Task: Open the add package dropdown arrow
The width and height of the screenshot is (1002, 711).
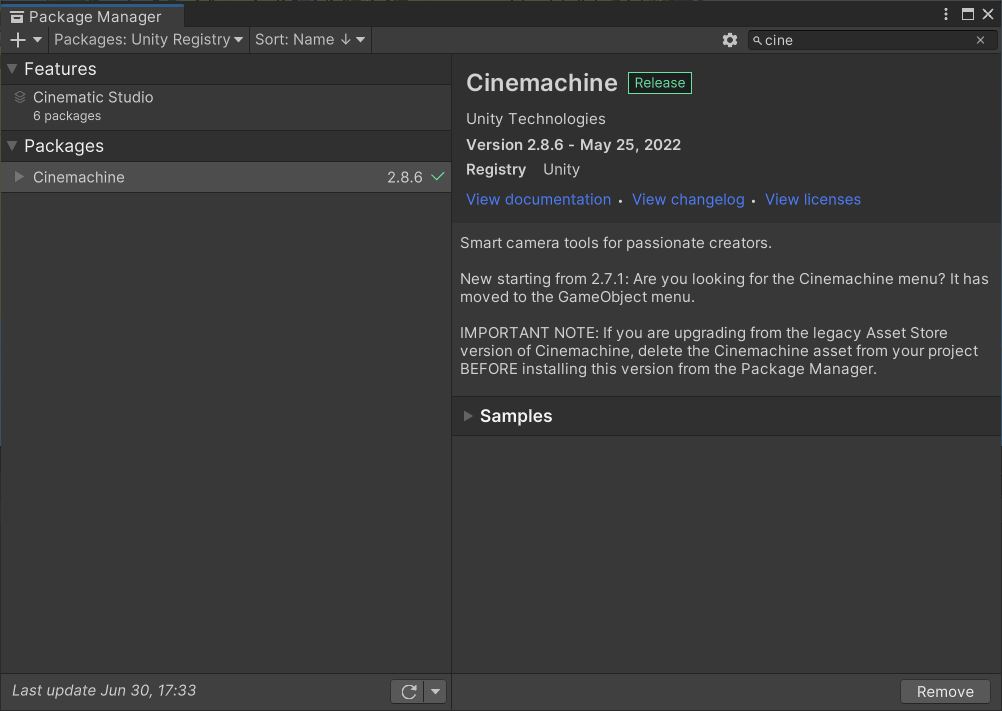Action: tap(38, 40)
